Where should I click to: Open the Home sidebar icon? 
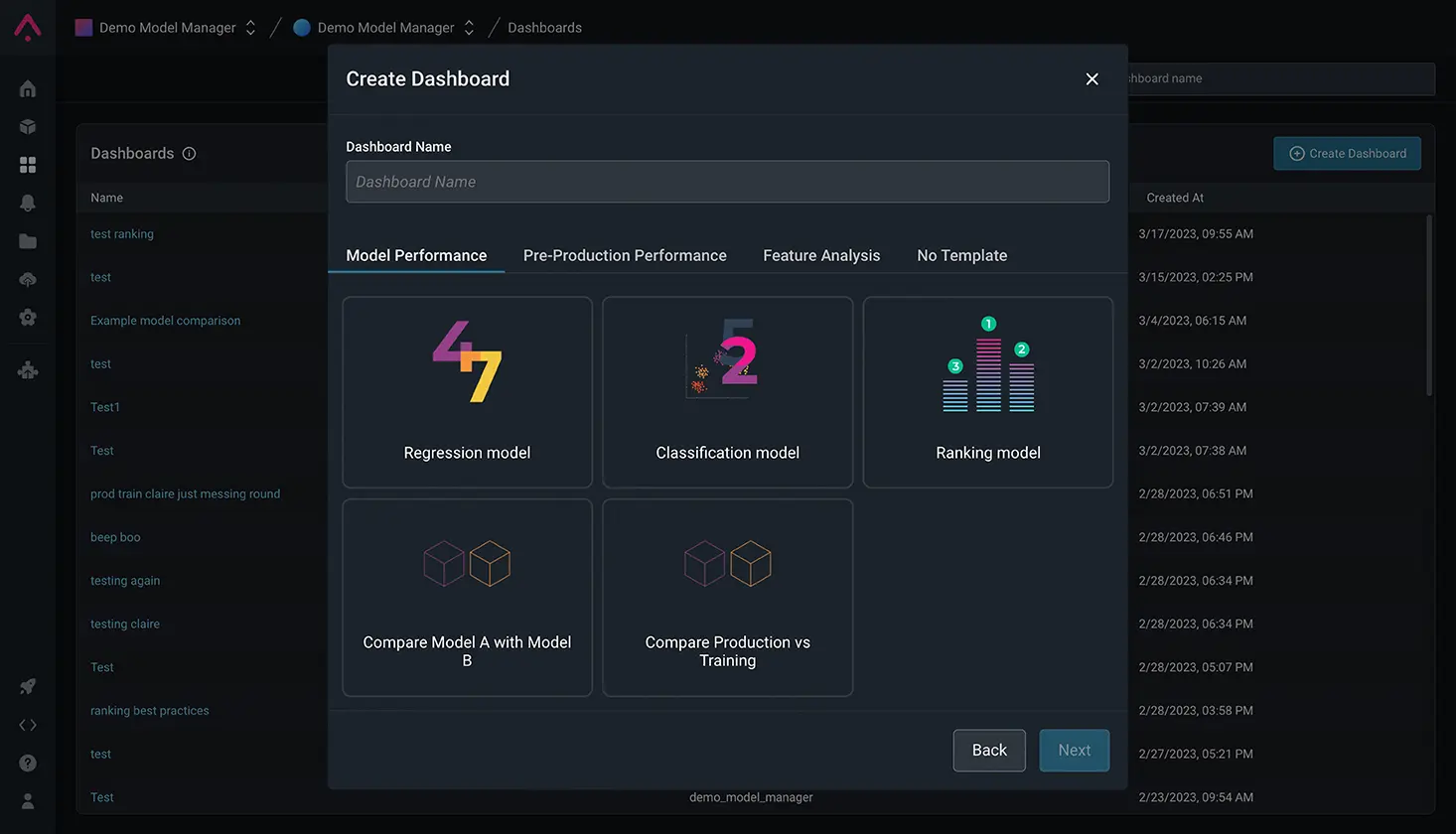pos(28,88)
